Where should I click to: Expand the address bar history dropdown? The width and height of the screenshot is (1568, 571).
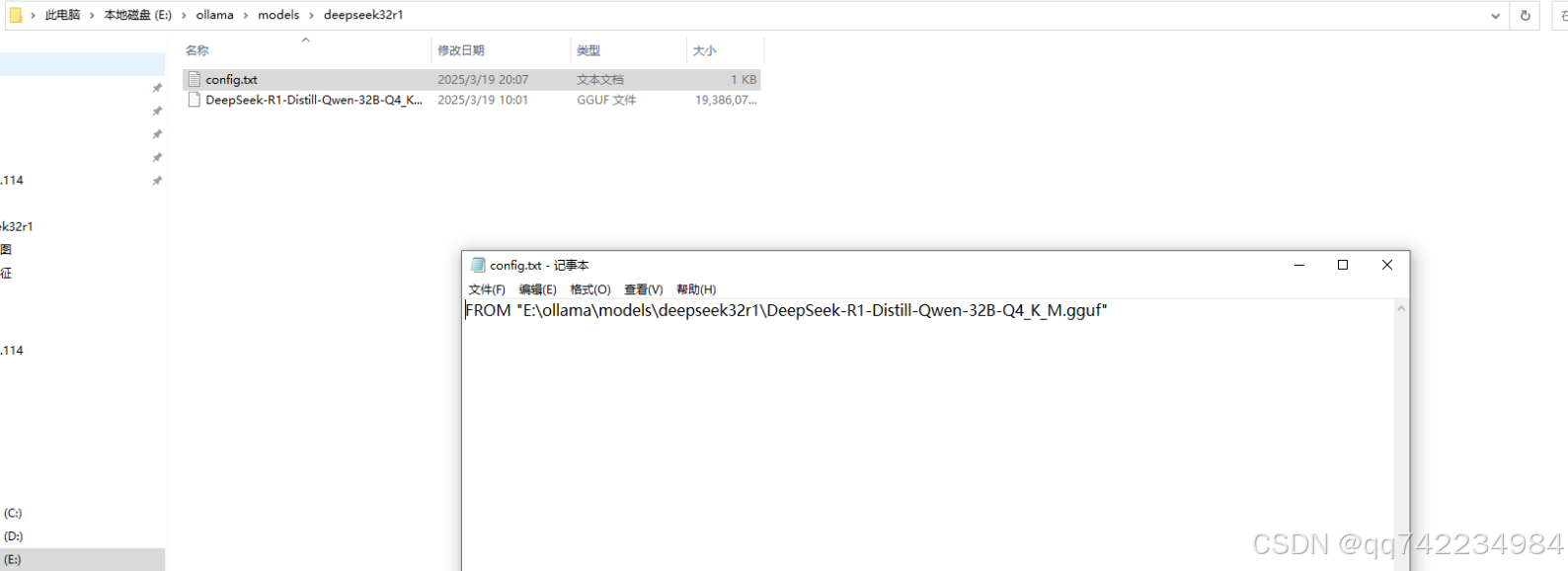(x=1495, y=15)
